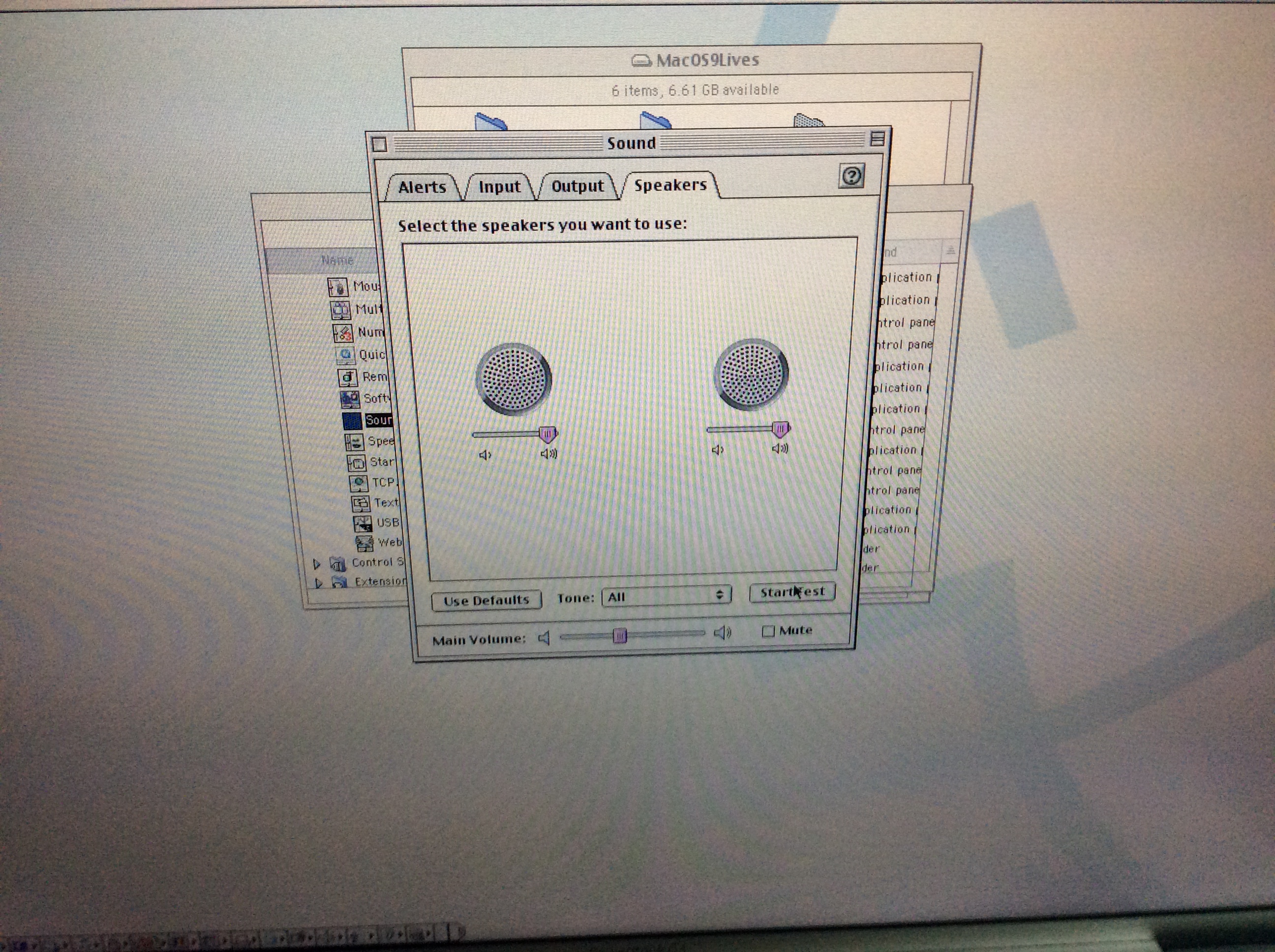Click the right speaker icon

click(x=751, y=374)
